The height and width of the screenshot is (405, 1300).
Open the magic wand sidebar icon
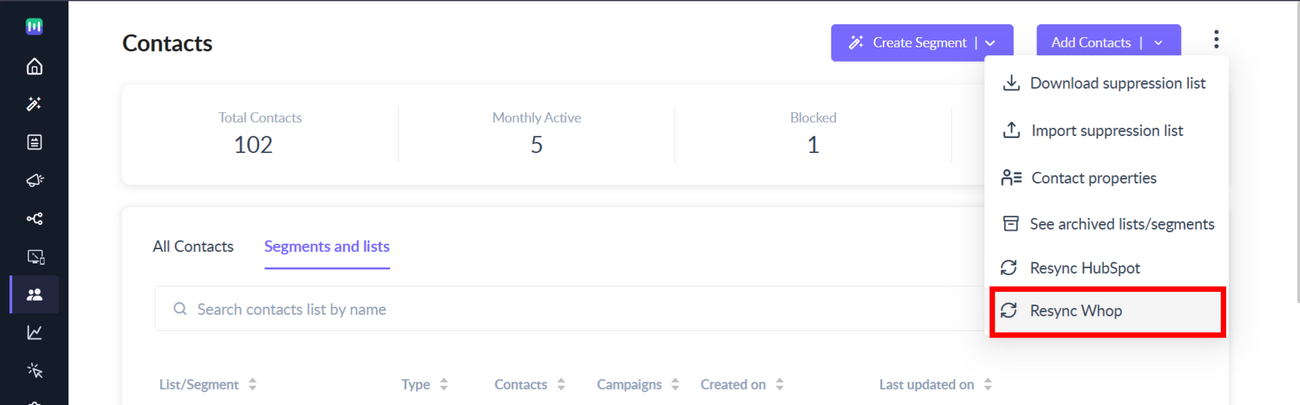click(x=34, y=105)
